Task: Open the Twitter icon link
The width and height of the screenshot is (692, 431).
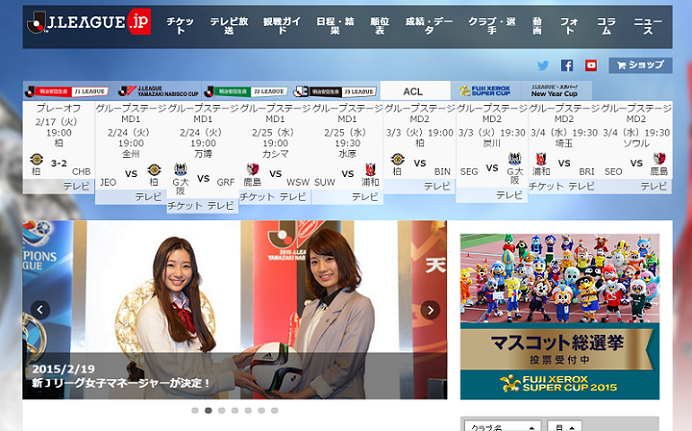Action: coord(543,66)
